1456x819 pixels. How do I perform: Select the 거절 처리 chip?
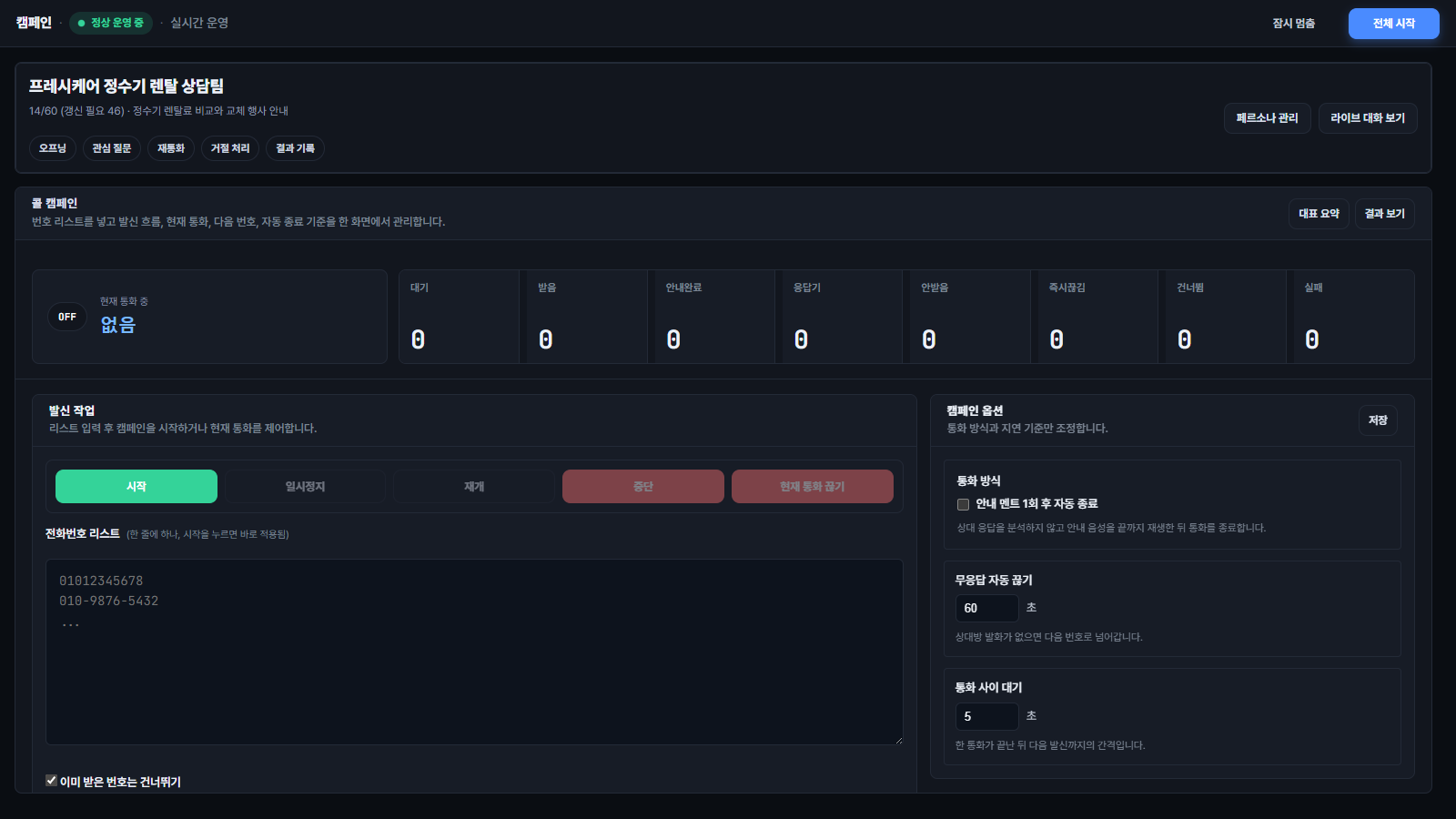tap(230, 148)
